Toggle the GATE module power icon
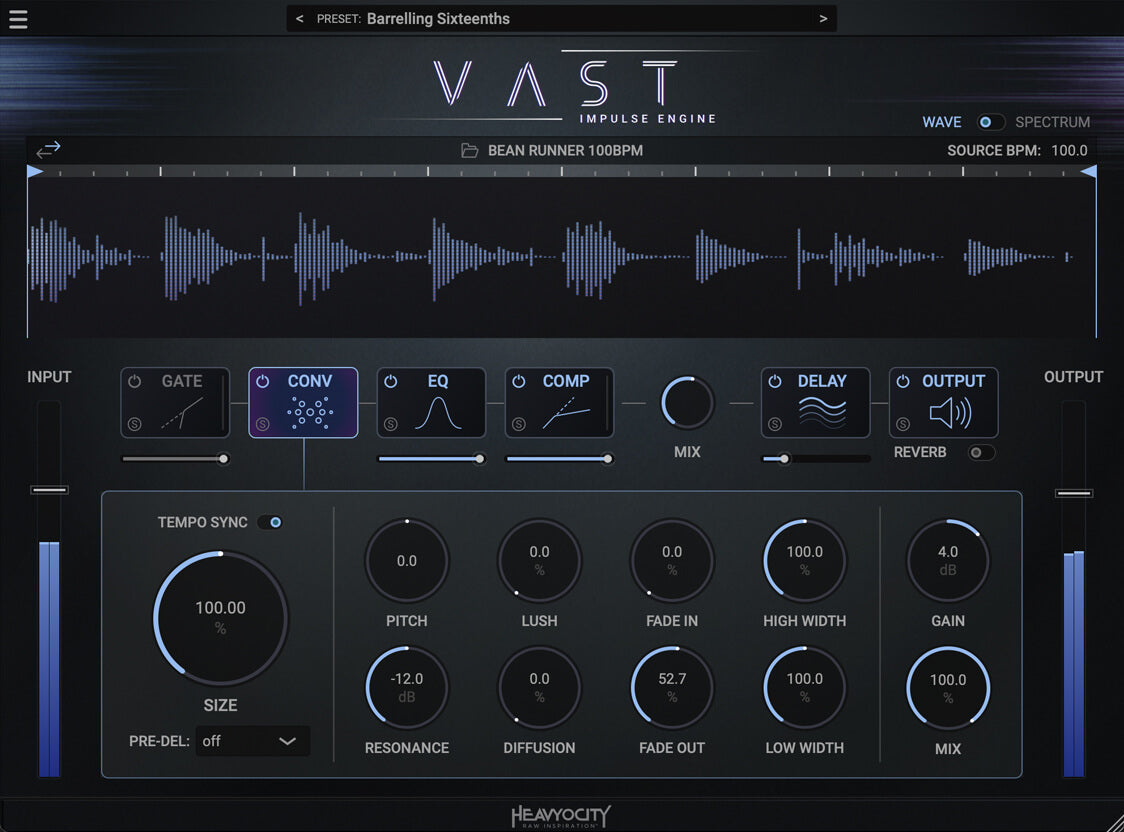The image size is (1124, 832). pos(135,382)
